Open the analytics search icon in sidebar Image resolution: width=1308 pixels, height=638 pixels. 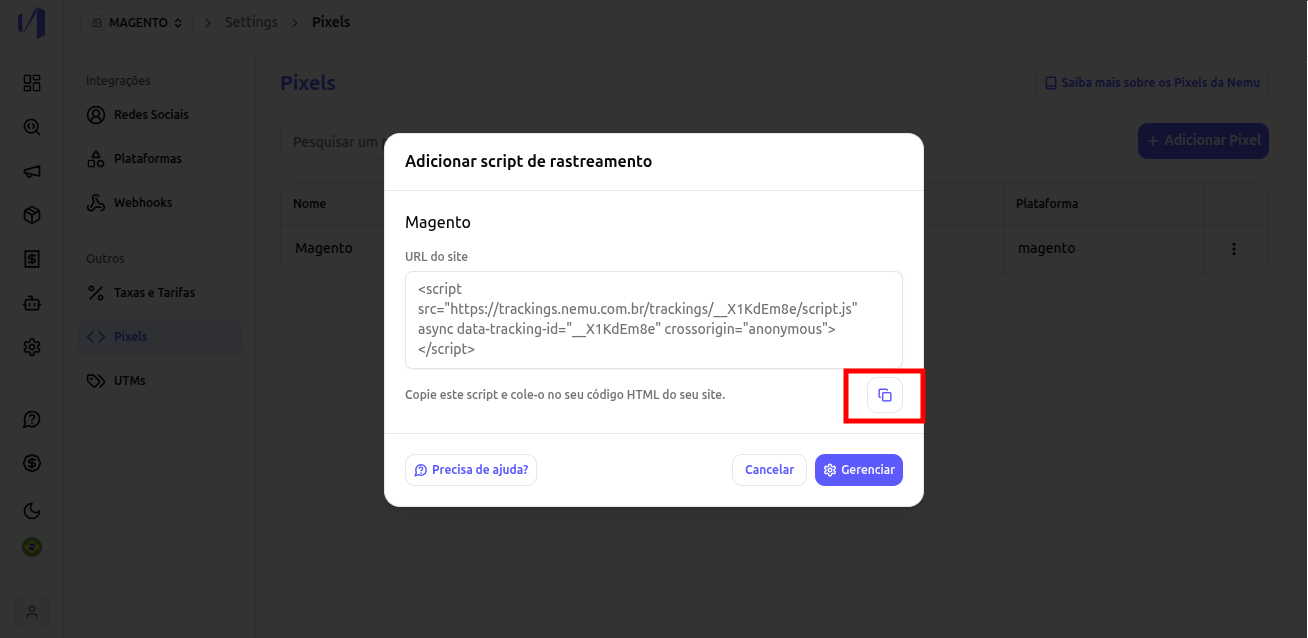[32, 127]
